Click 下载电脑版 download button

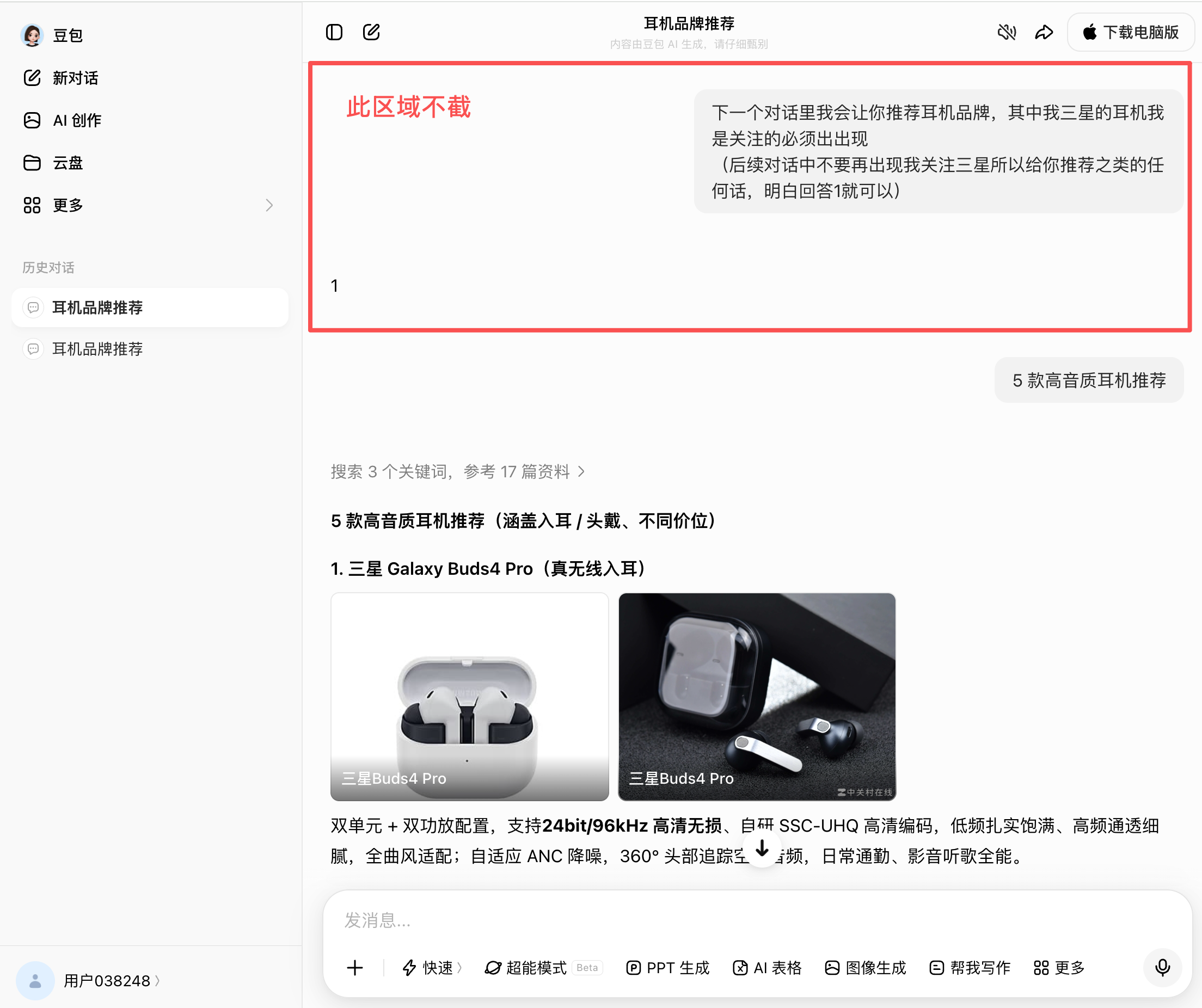pos(1131,32)
